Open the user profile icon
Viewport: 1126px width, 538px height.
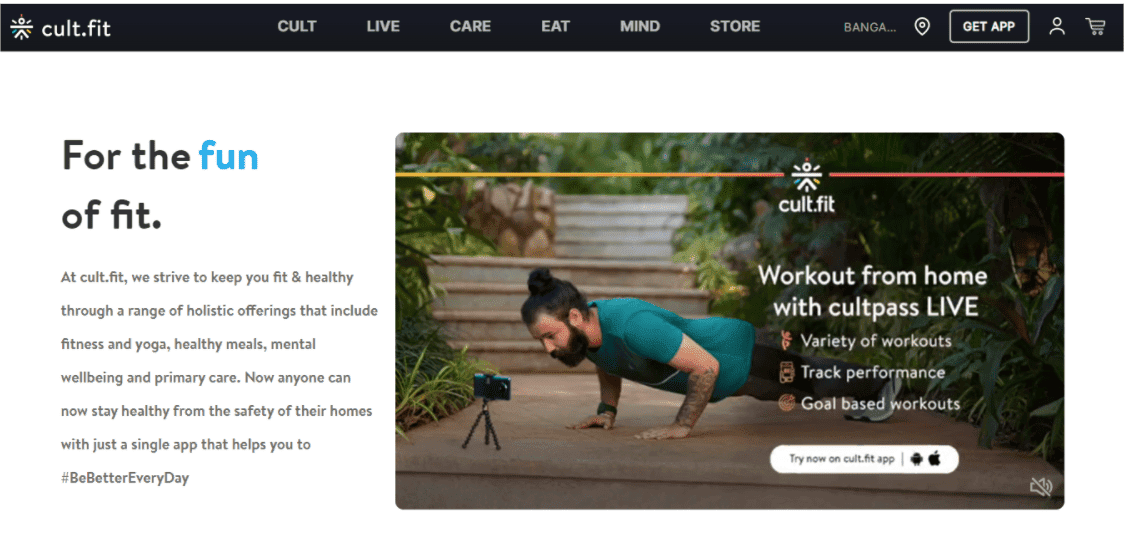(1057, 27)
